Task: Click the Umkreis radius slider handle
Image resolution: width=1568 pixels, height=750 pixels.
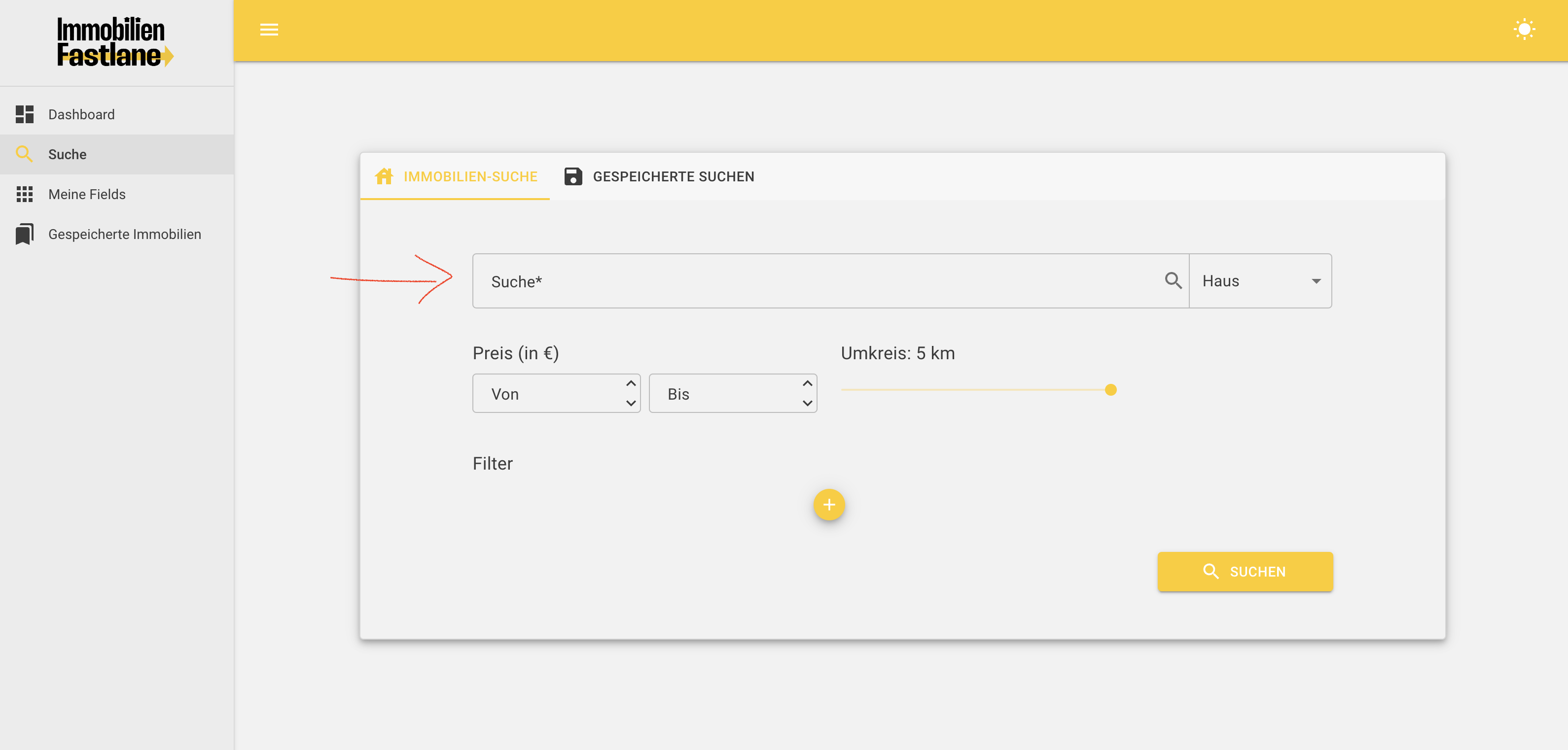Action: tap(1110, 390)
